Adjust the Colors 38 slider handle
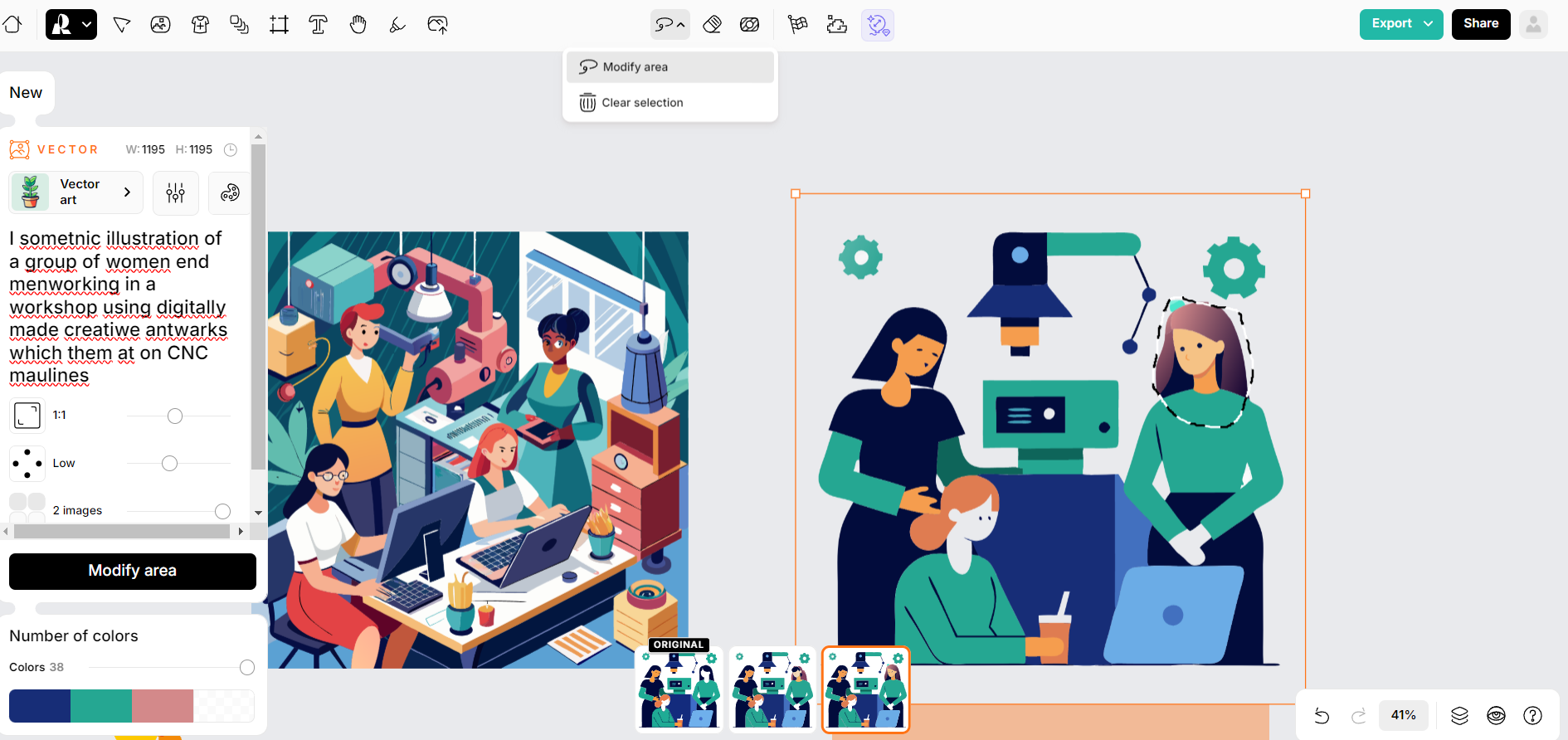Viewport: 1568px width, 740px height. click(247, 668)
